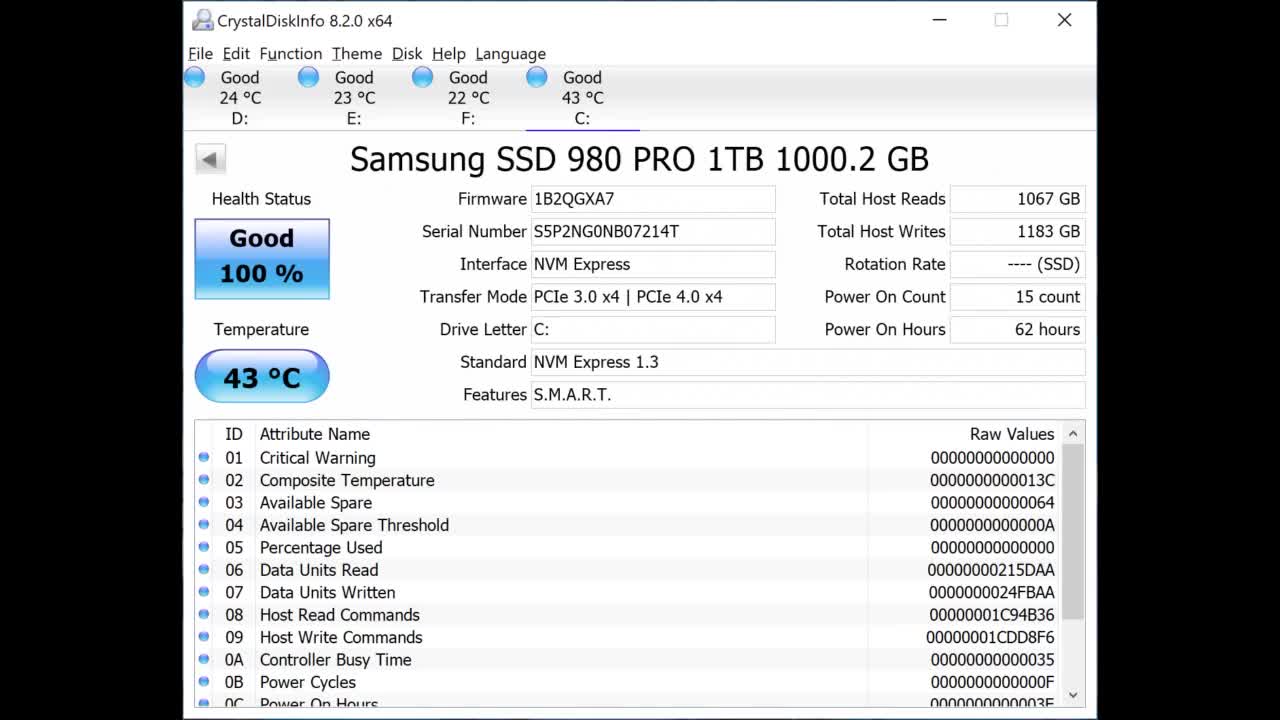Open the Language menu
The image size is (1280, 720).
click(510, 54)
